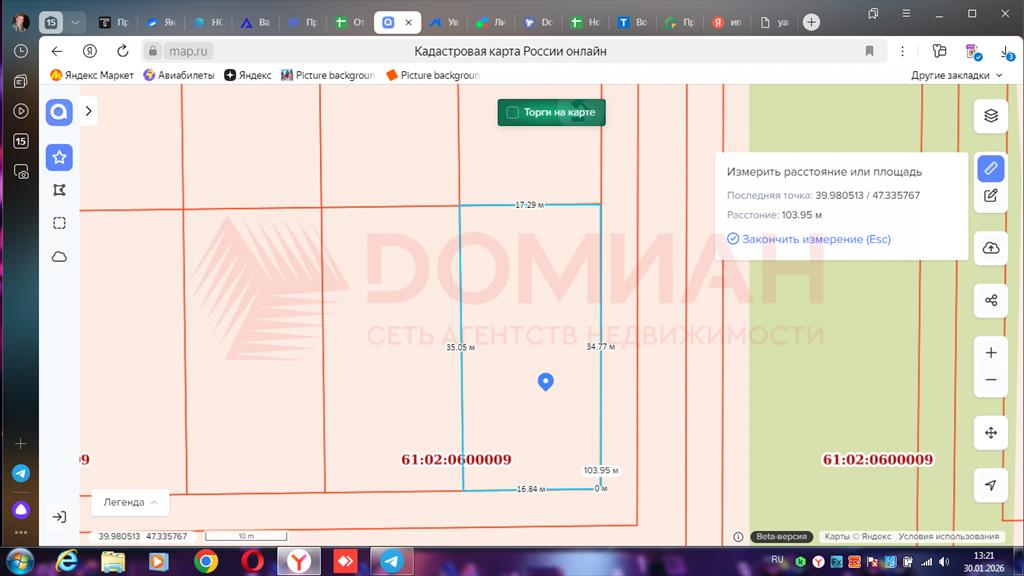Viewport: 1024px width, 576px height.
Task: Select the ruler measurement tool
Action: coord(990,168)
